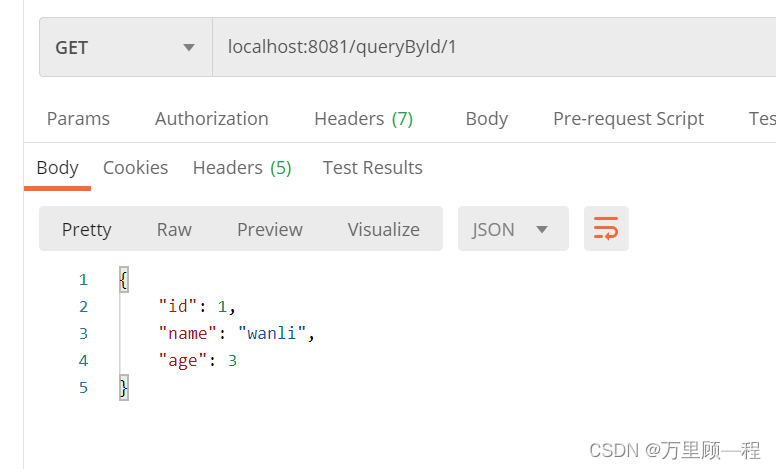The width and height of the screenshot is (776, 469).
Task: Select the response Body tab
Action: tap(57, 168)
